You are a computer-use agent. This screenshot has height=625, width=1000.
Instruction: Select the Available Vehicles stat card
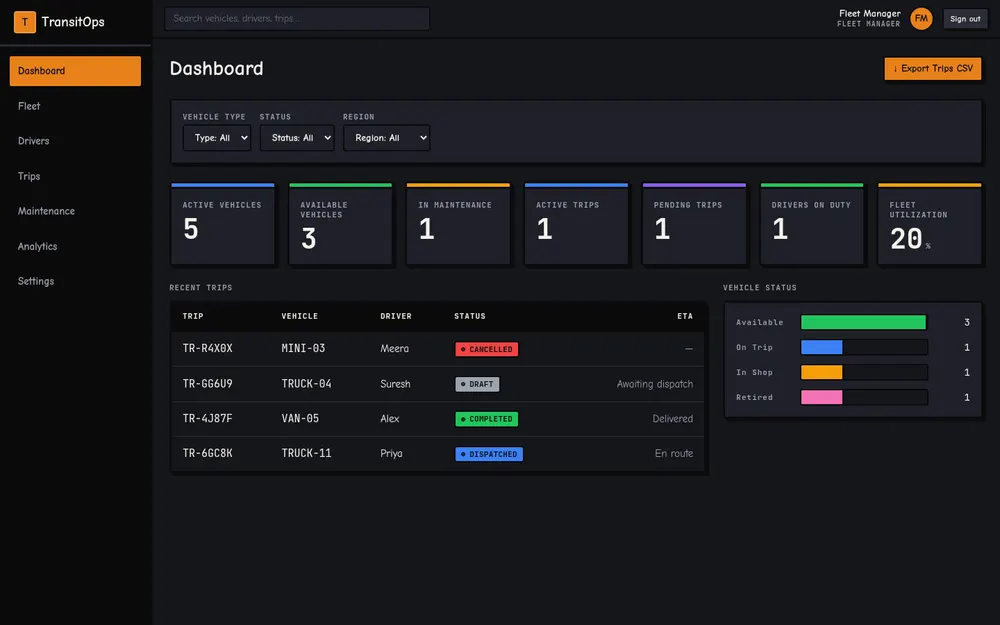[341, 224]
